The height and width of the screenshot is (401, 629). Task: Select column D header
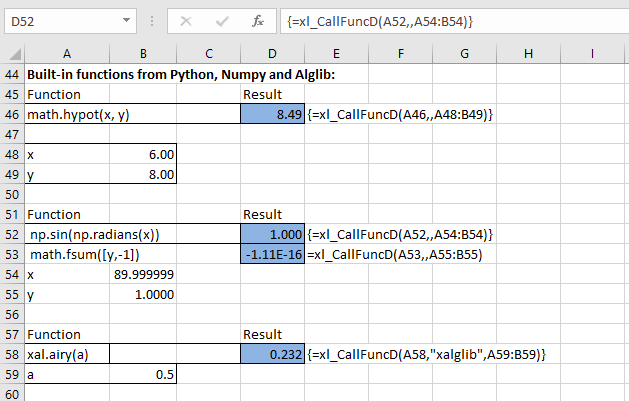[x=273, y=53]
